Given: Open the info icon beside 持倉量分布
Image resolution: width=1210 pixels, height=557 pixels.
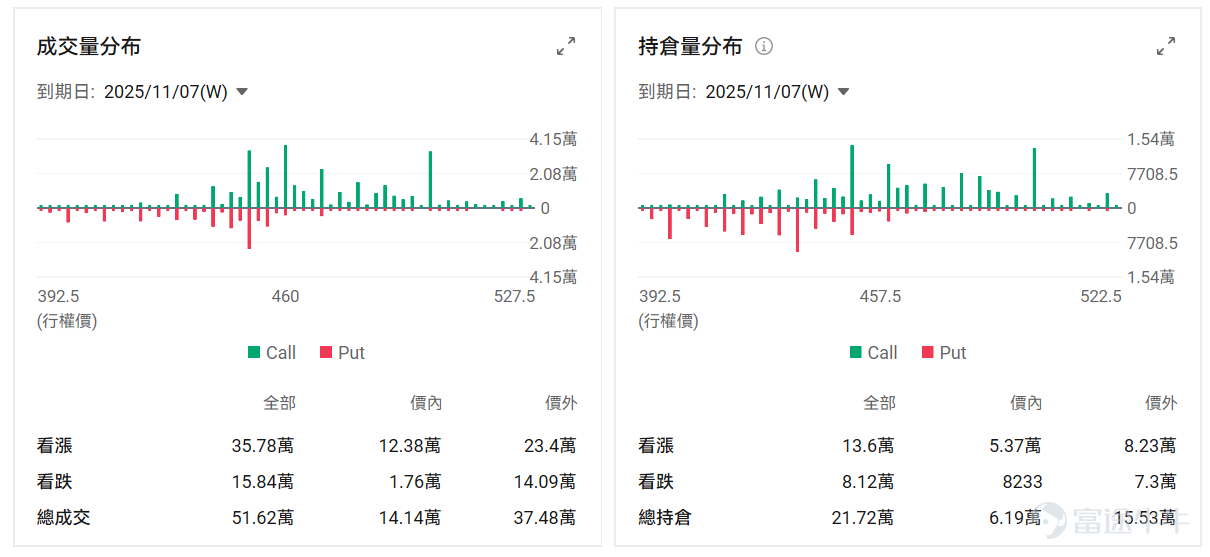Looking at the screenshot, I should coord(764,46).
